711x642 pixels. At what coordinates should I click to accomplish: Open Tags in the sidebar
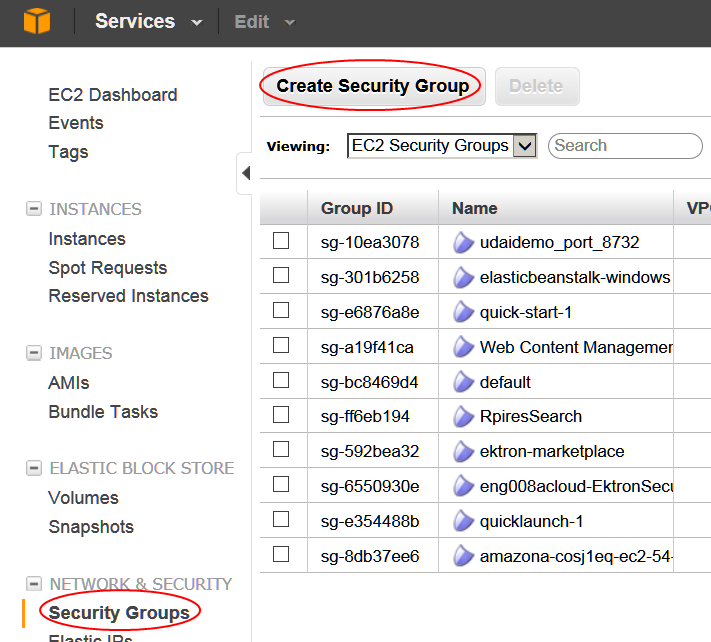click(68, 152)
